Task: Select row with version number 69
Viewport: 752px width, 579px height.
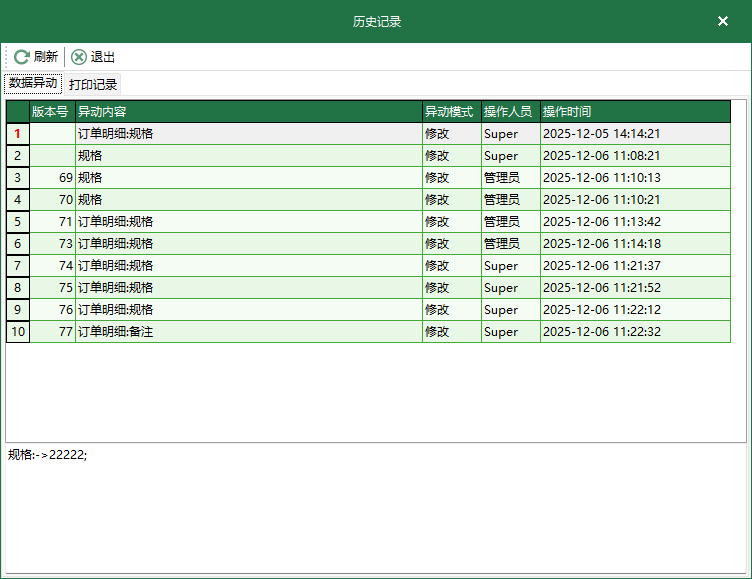Action: coord(52,178)
